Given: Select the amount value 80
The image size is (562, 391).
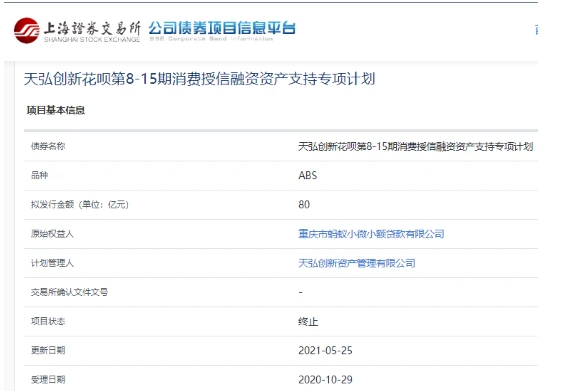Looking at the screenshot, I should 304,205.
